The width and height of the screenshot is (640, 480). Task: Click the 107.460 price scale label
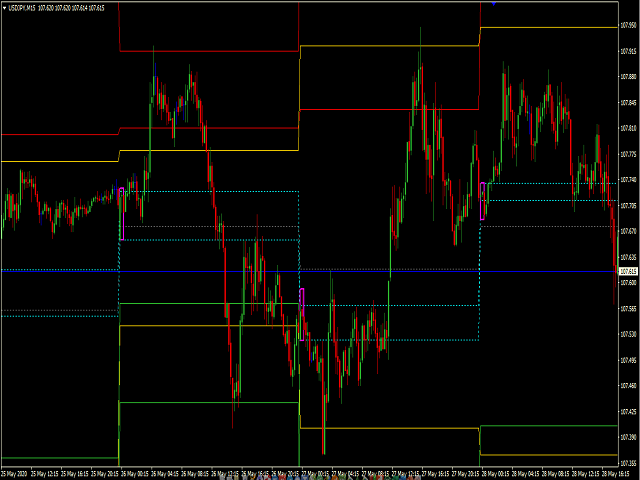[x=628, y=386]
